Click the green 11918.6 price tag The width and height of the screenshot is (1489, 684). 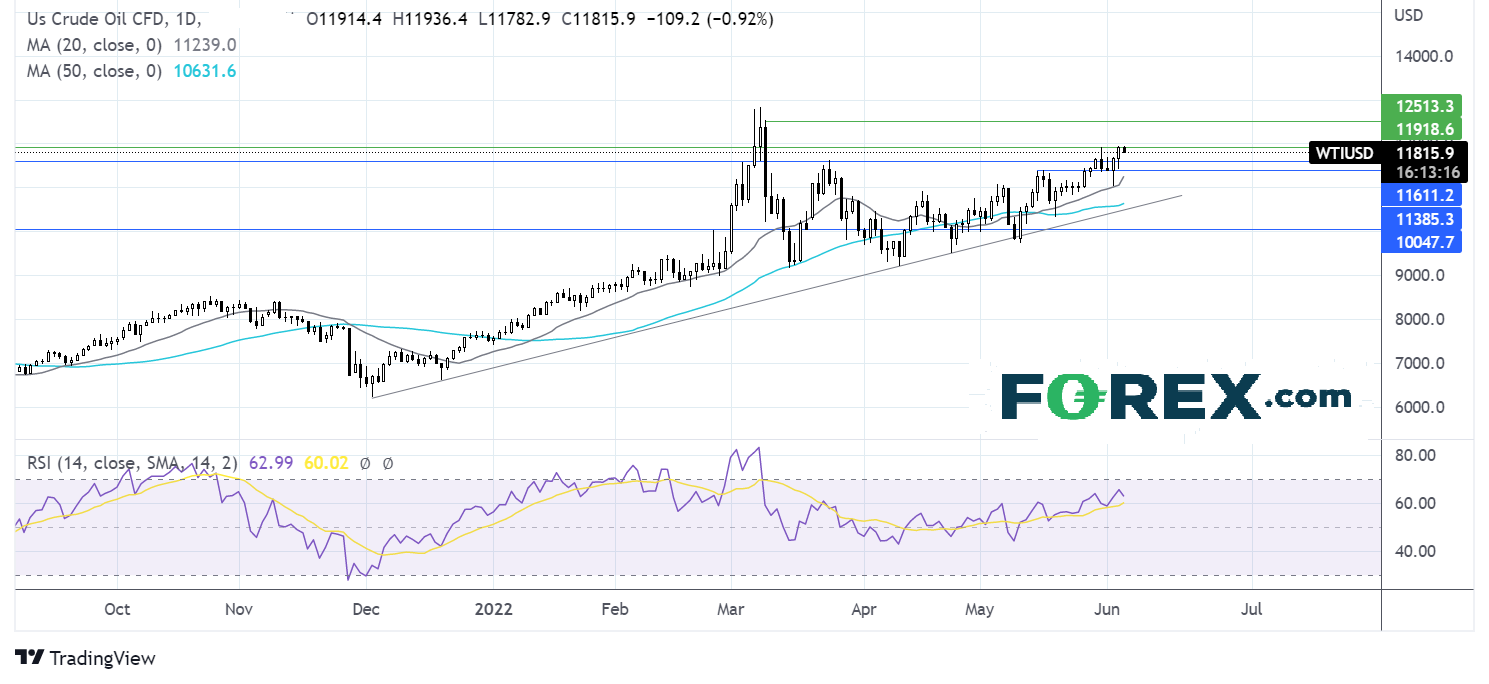click(x=1419, y=129)
